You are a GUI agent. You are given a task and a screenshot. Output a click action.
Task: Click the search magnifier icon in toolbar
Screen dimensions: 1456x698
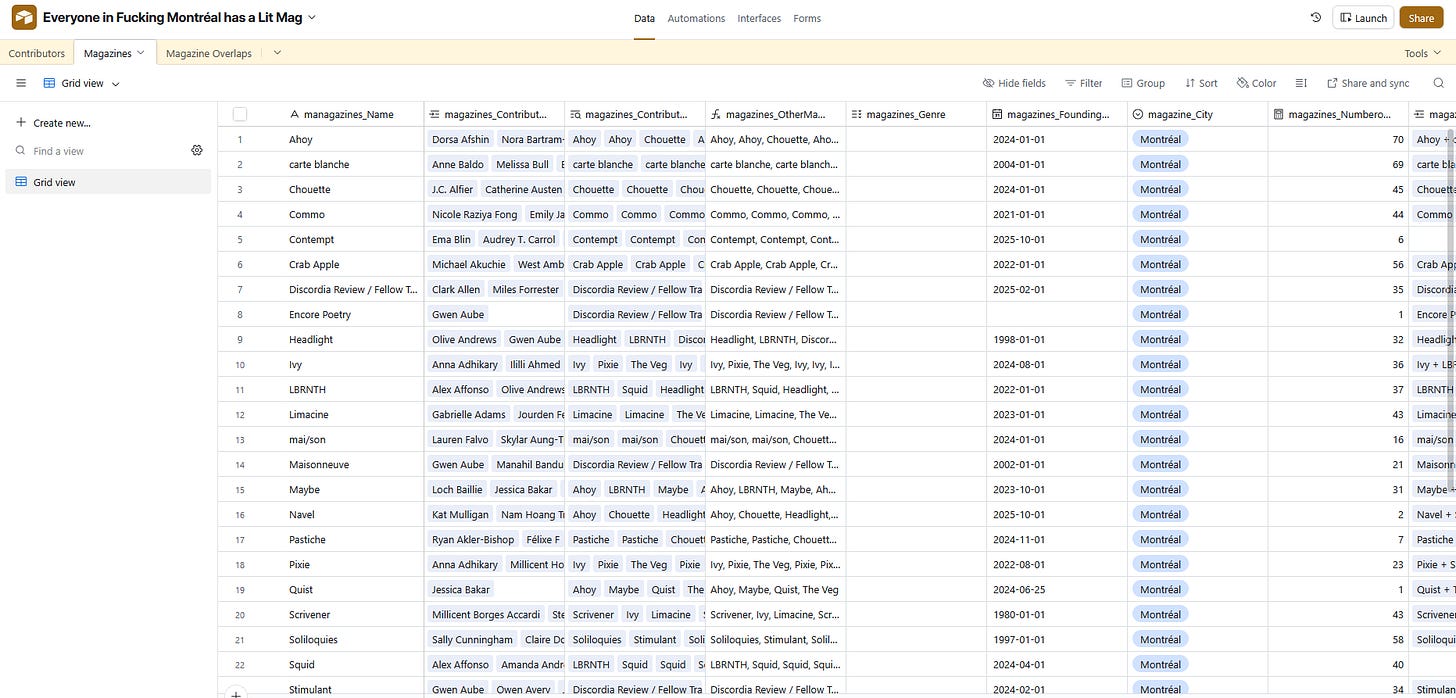[1439, 83]
